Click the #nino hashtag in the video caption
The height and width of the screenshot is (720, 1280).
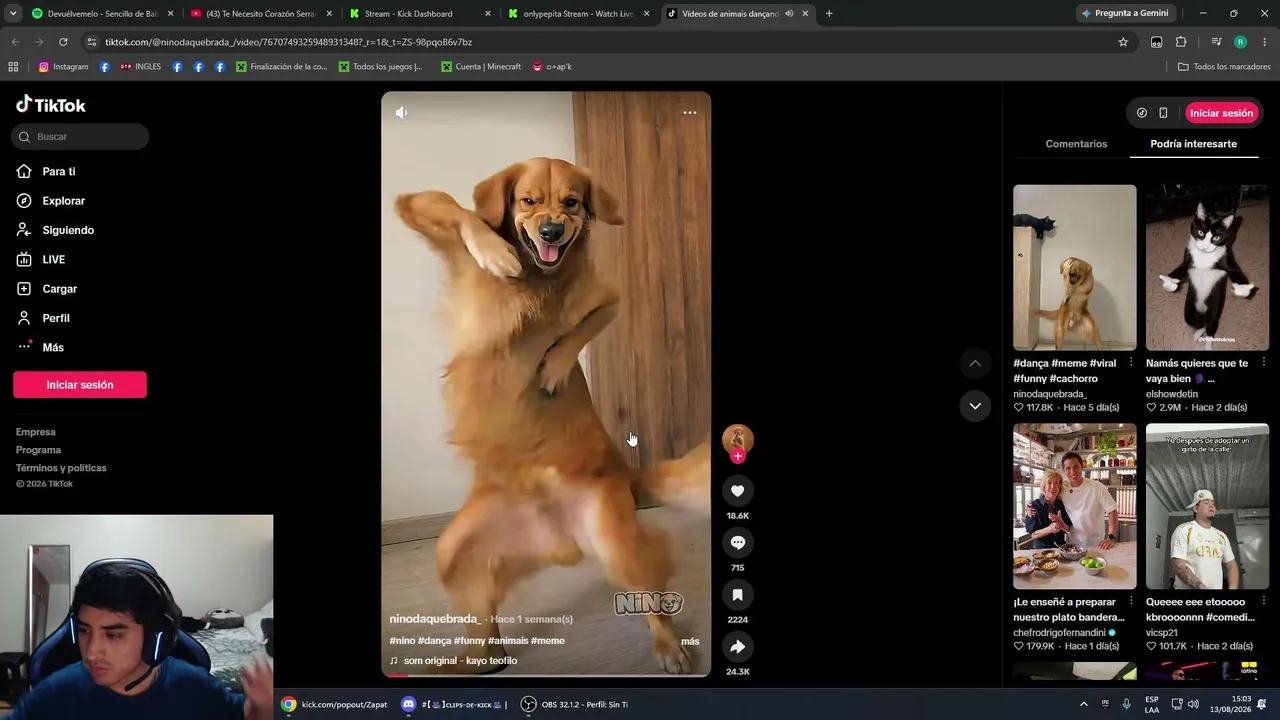(402, 641)
